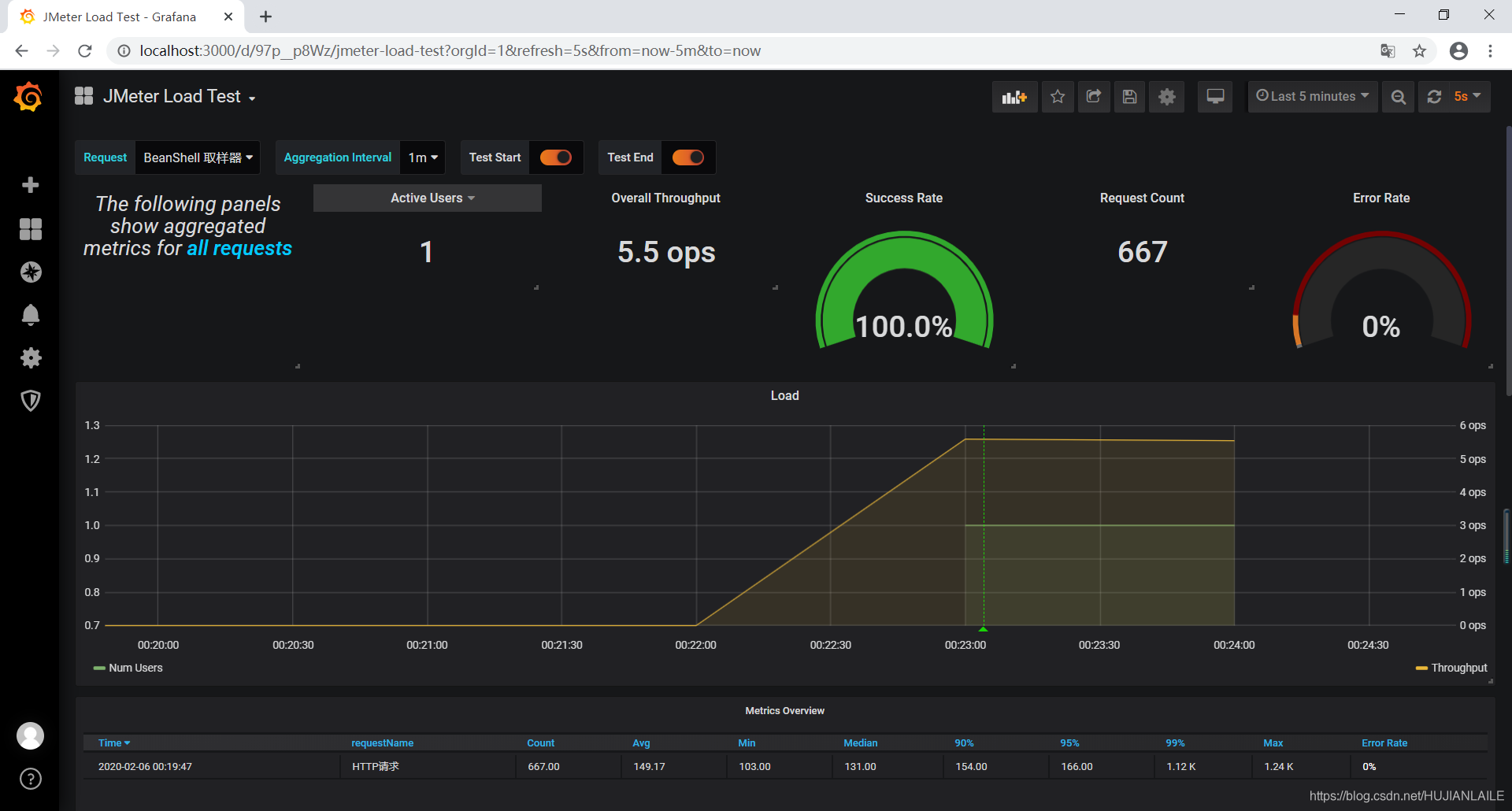
Task: Click the Cycle view mode monitor icon
Action: pyautogui.click(x=1215, y=97)
